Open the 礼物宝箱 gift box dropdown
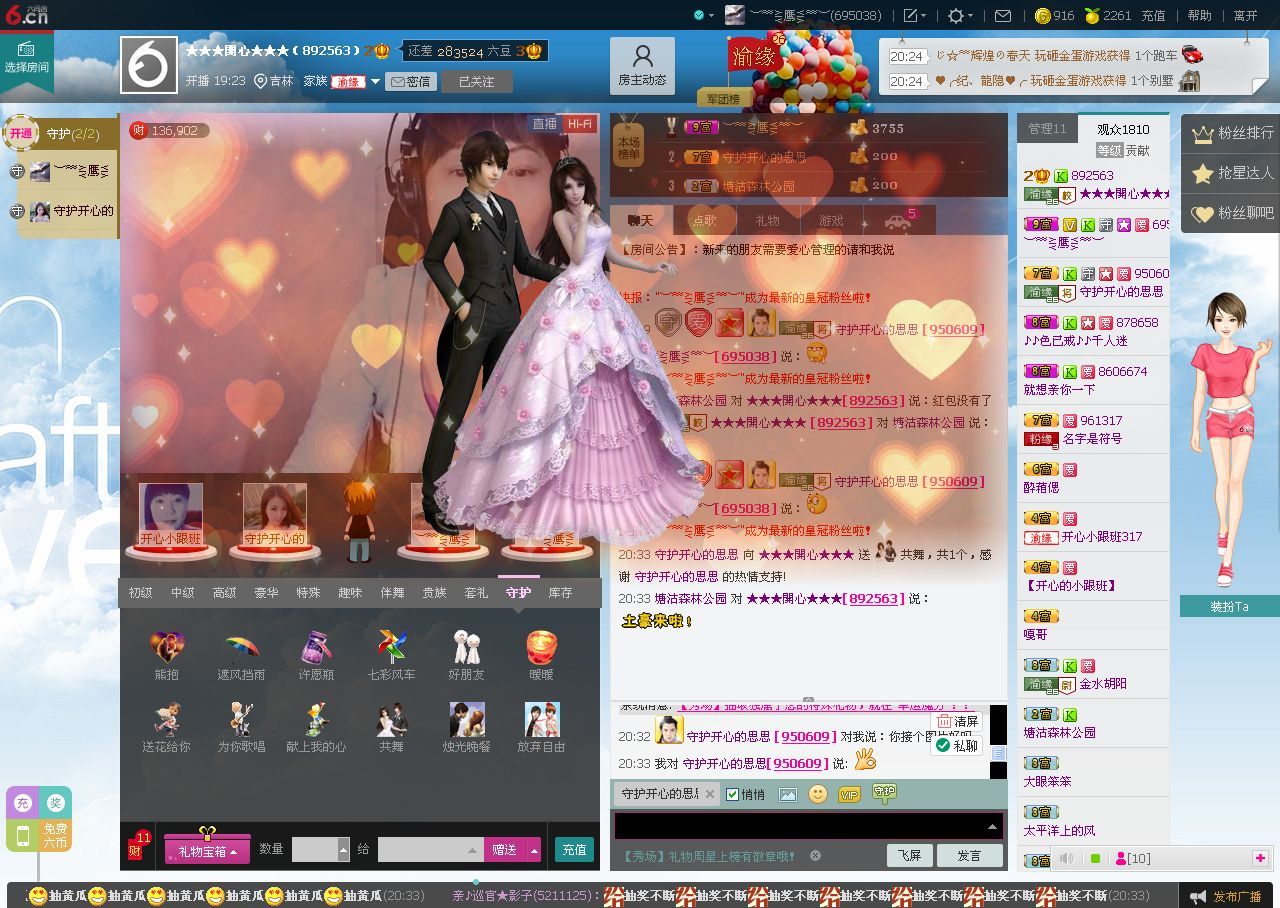Viewport: 1280px width, 908px height. pos(207,850)
